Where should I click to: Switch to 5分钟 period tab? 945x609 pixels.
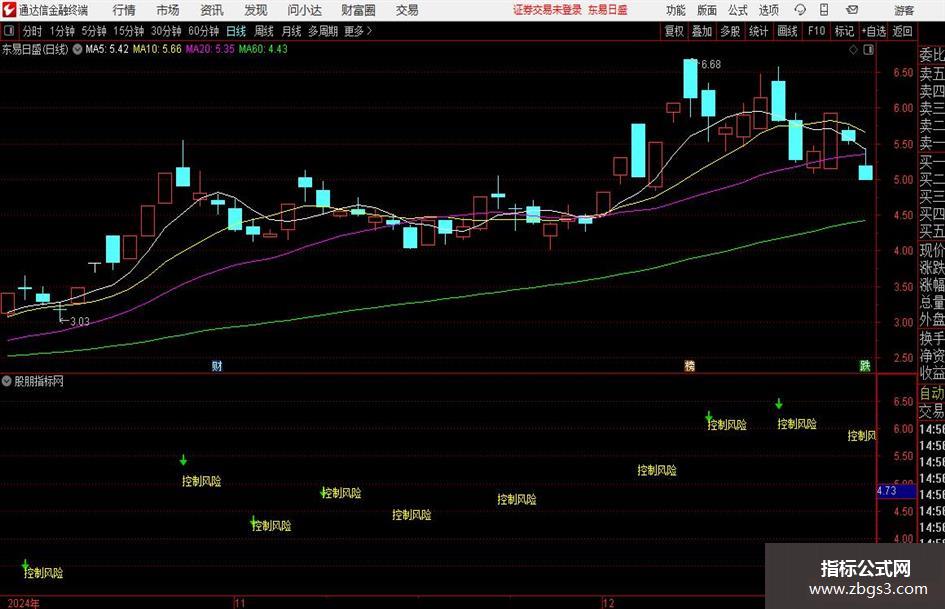(x=94, y=31)
